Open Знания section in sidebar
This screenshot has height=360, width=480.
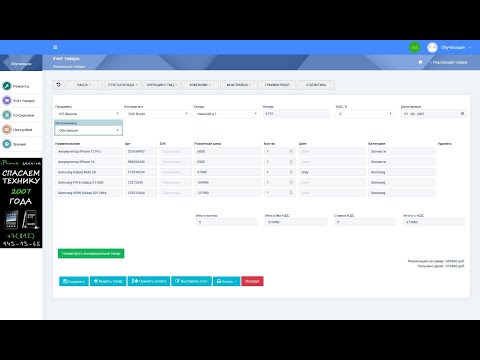[21, 144]
